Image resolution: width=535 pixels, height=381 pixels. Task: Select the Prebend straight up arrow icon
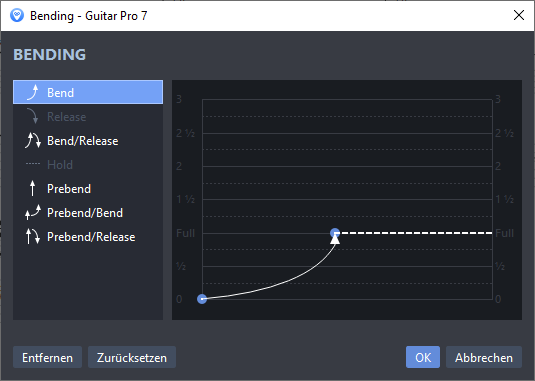[32, 189]
